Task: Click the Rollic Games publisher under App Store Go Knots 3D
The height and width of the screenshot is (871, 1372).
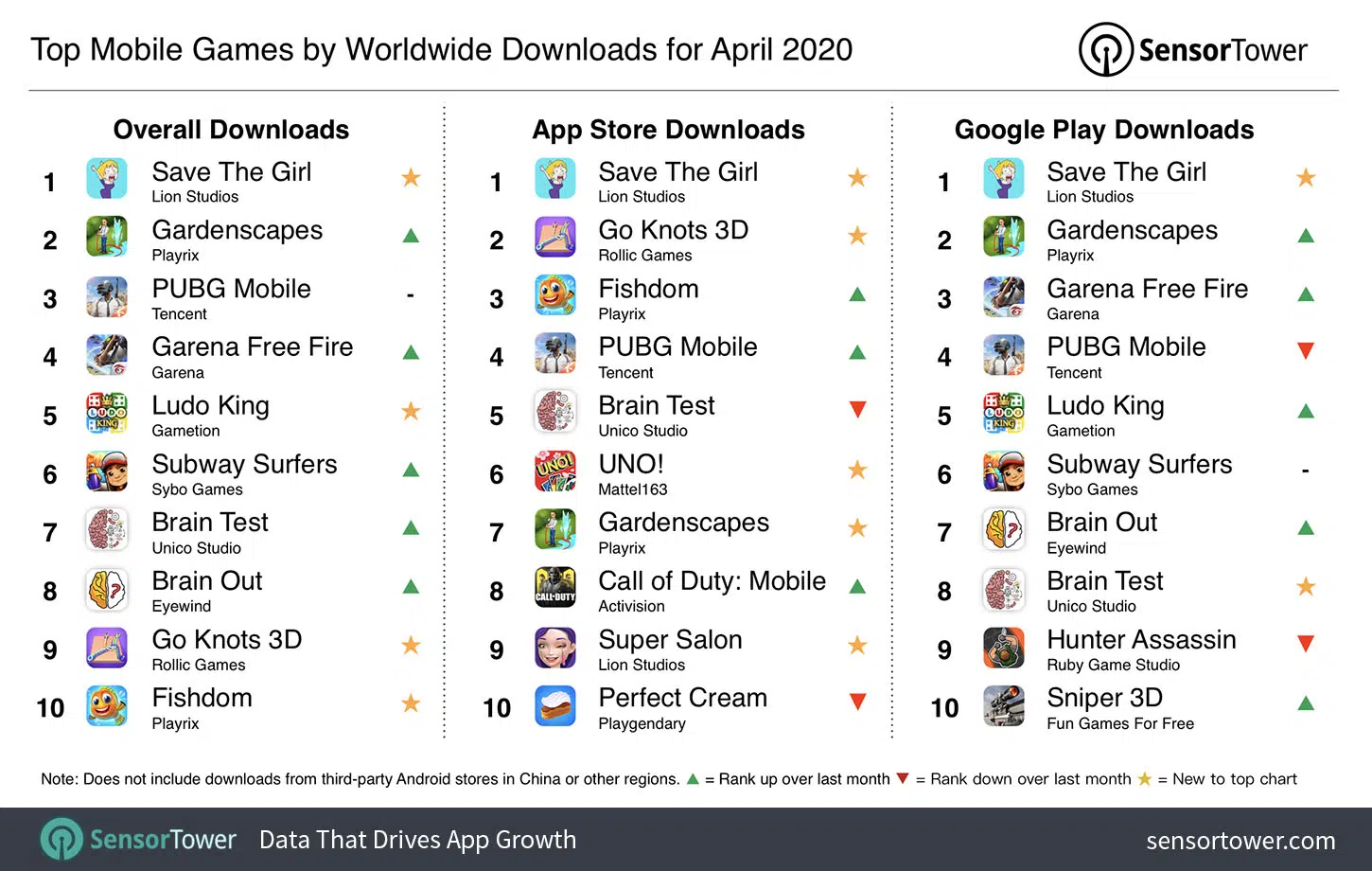Action: click(645, 256)
